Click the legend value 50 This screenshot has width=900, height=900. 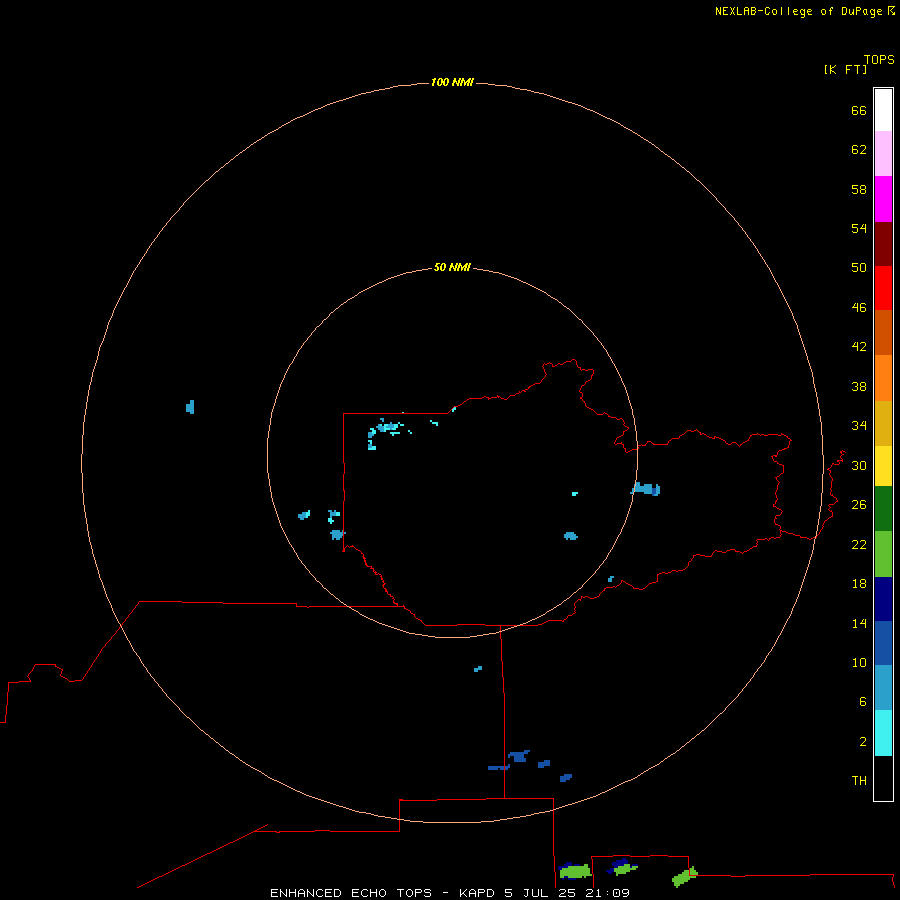point(859,267)
